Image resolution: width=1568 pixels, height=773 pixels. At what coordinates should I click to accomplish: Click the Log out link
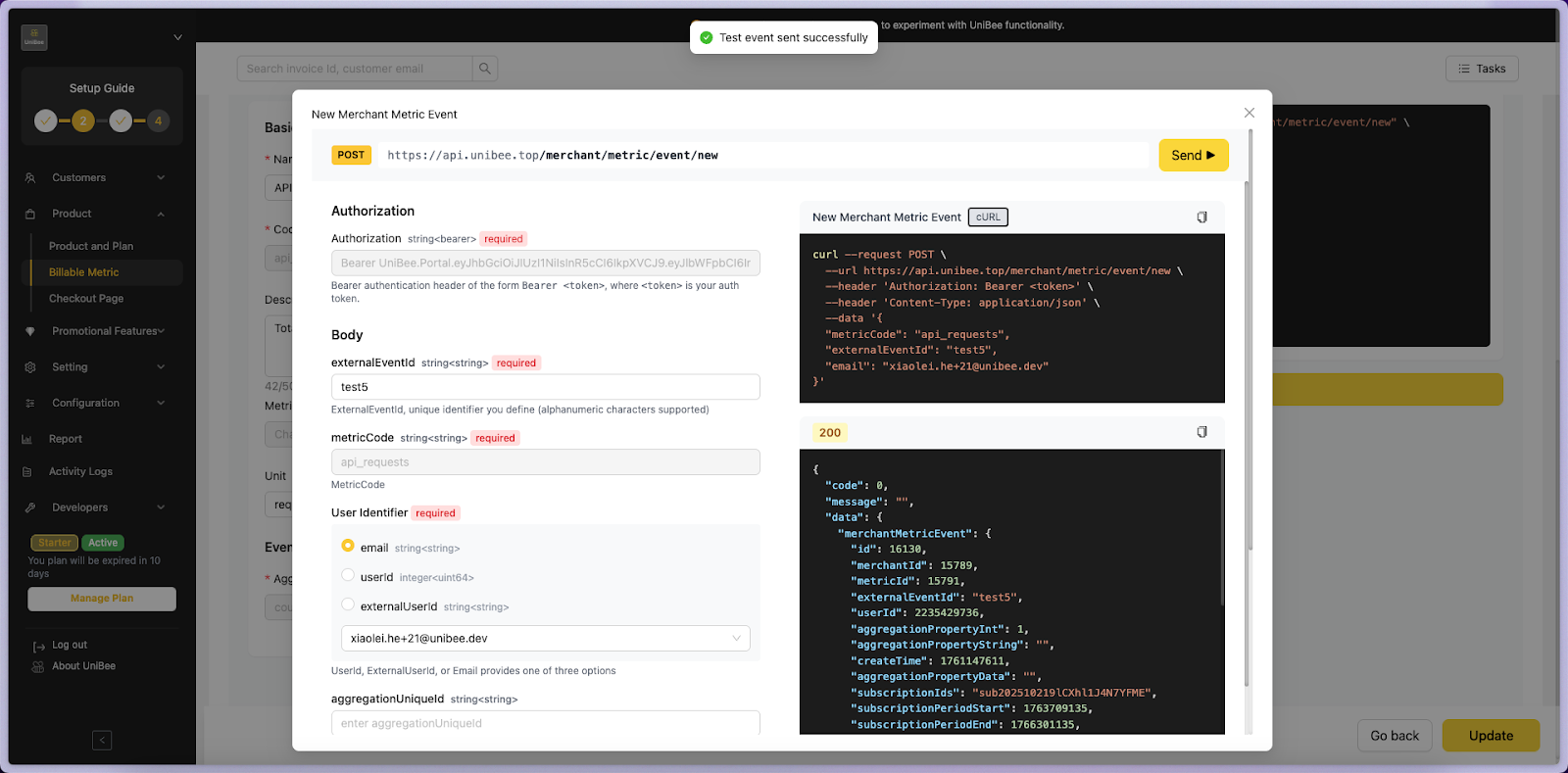point(70,646)
